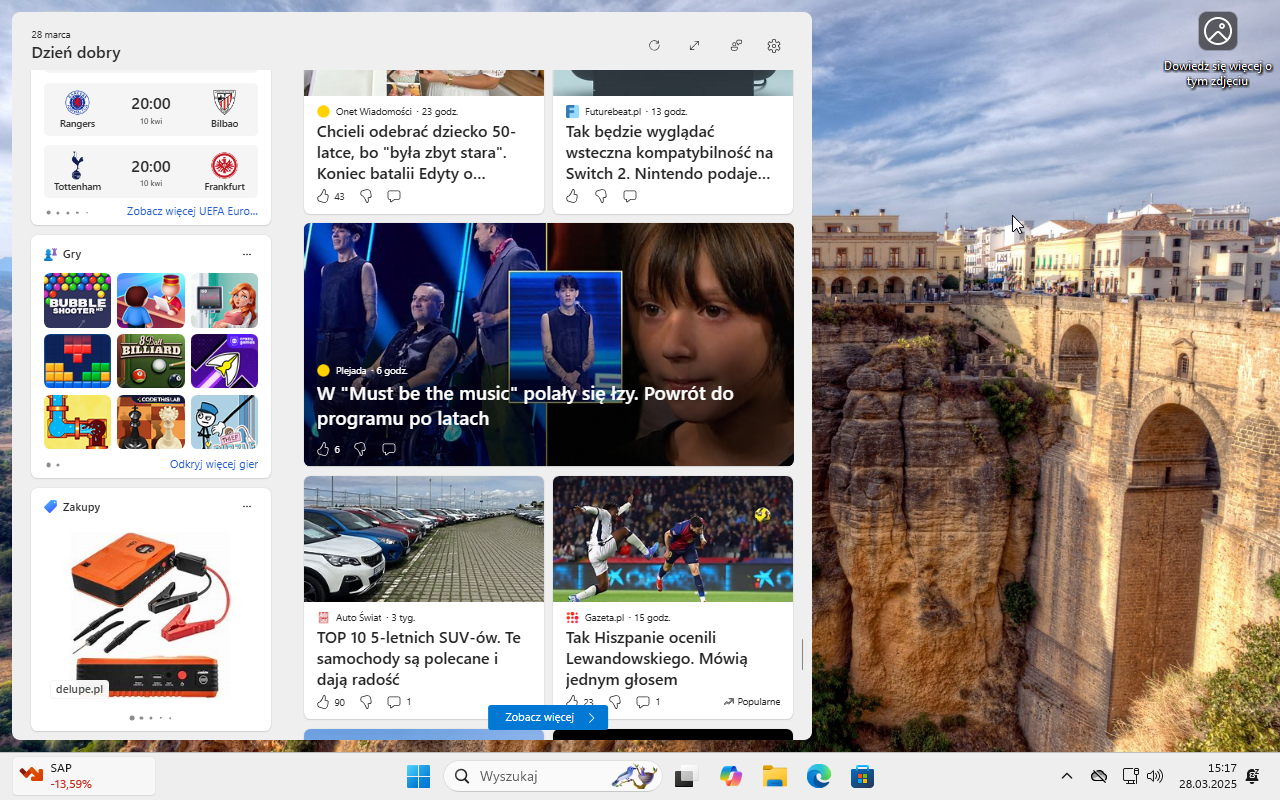Open more options for Zakupy widget
This screenshot has height=800, width=1280.
pyautogui.click(x=247, y=507)
